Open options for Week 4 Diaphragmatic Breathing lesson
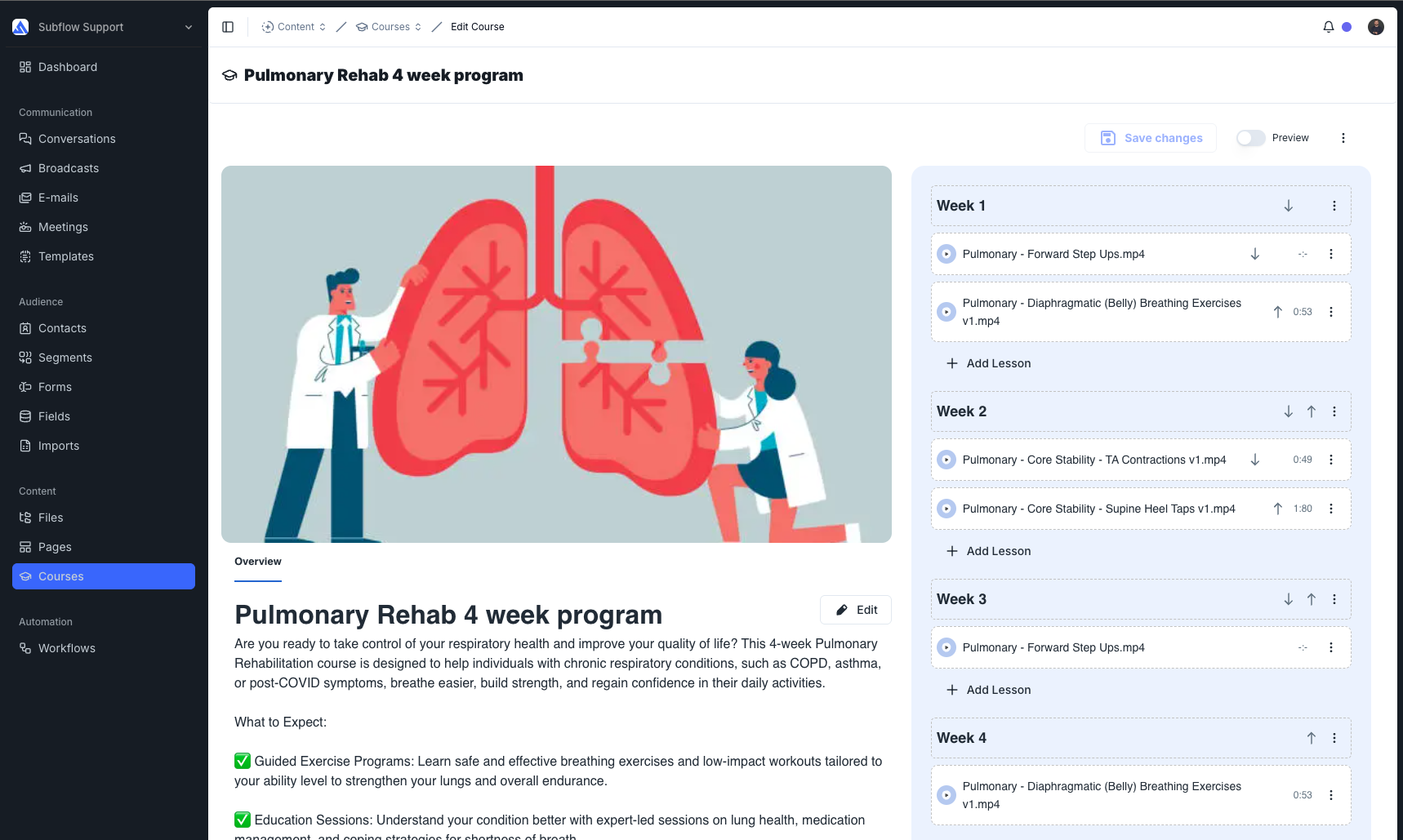Screen dimensions: 1403x840 pos(1331,795)
